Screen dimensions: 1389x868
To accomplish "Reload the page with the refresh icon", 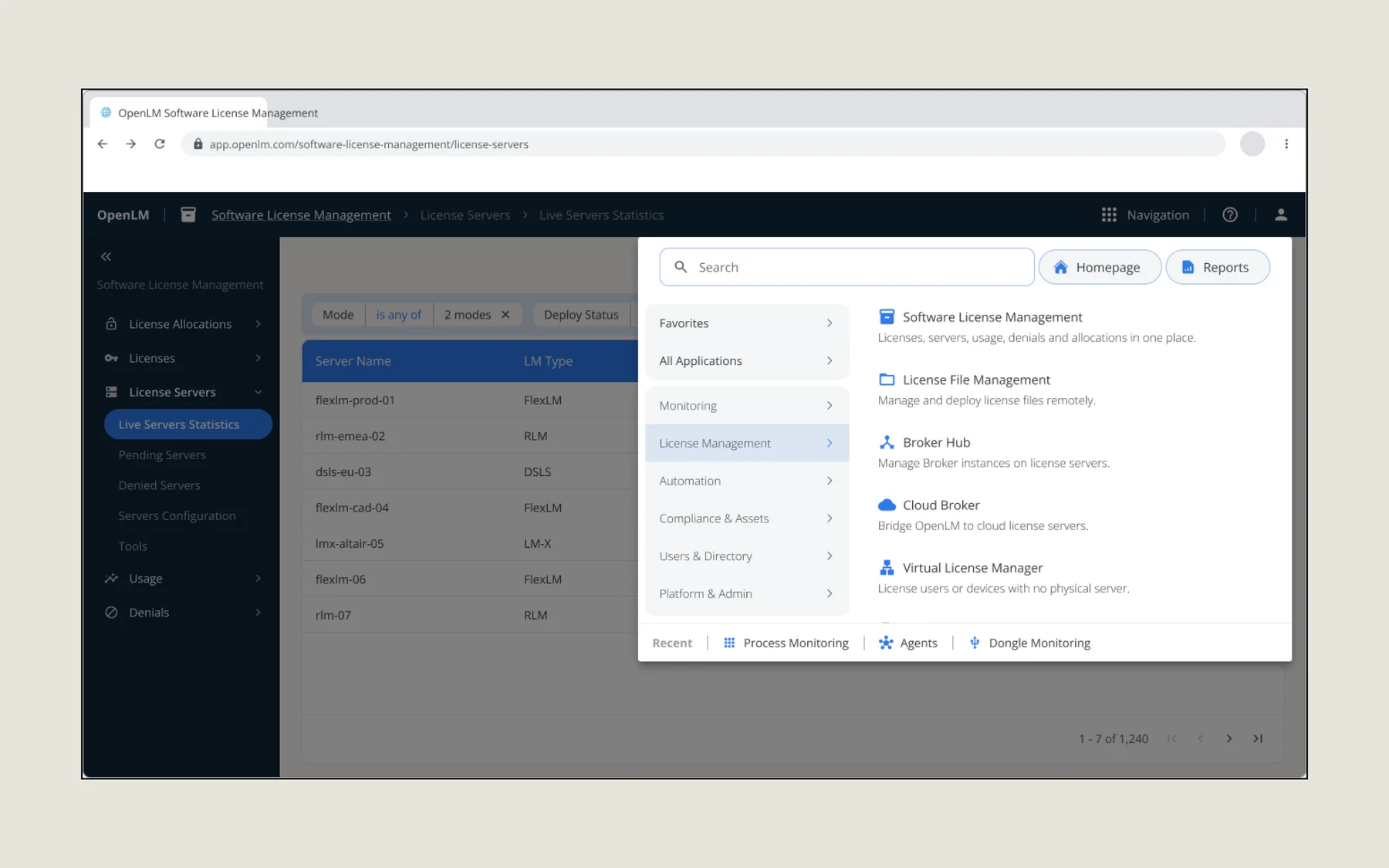I will pyautogui.click(x=160, y=144).
